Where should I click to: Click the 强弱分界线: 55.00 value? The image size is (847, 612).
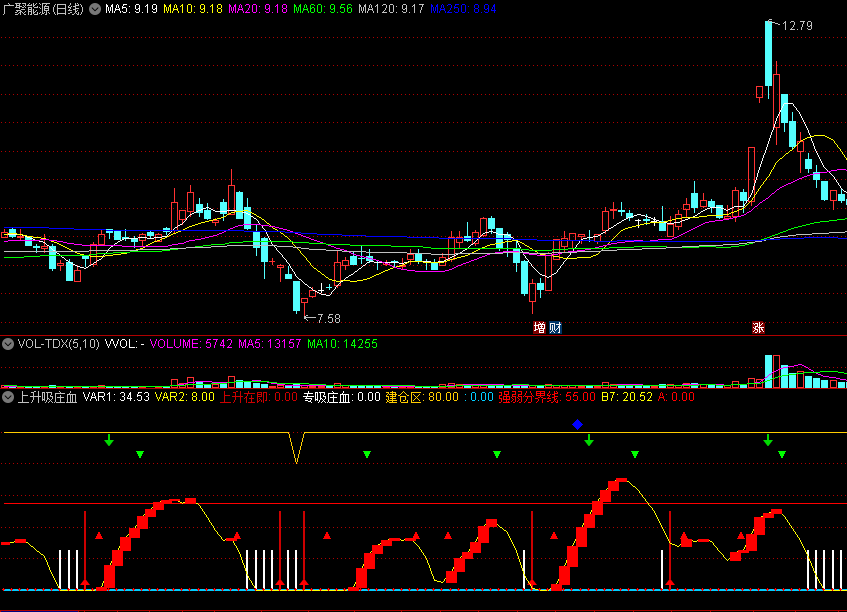(547, 397)
